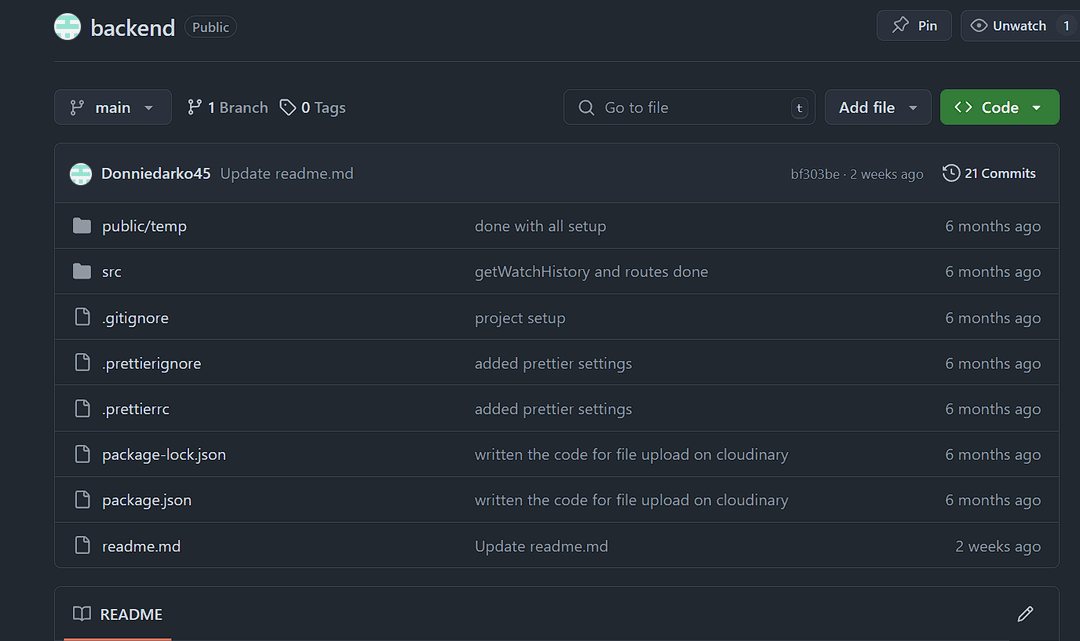Viewport: 1080px width, 641px height.
Task: Click Donniedarko45 commit author avatar
Action: pyautogui.click(x=81, y=174)
